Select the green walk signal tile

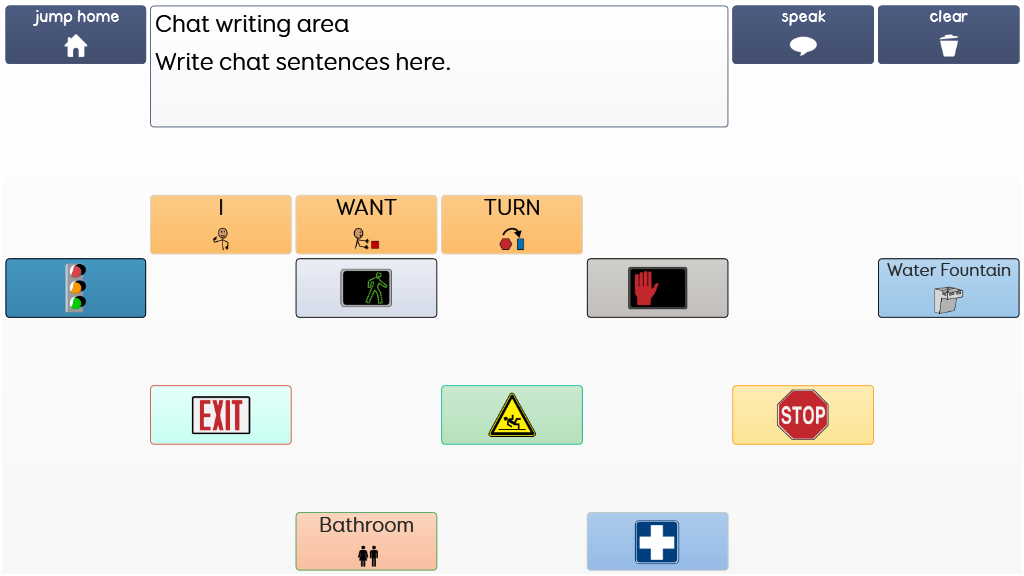(366, 288)
